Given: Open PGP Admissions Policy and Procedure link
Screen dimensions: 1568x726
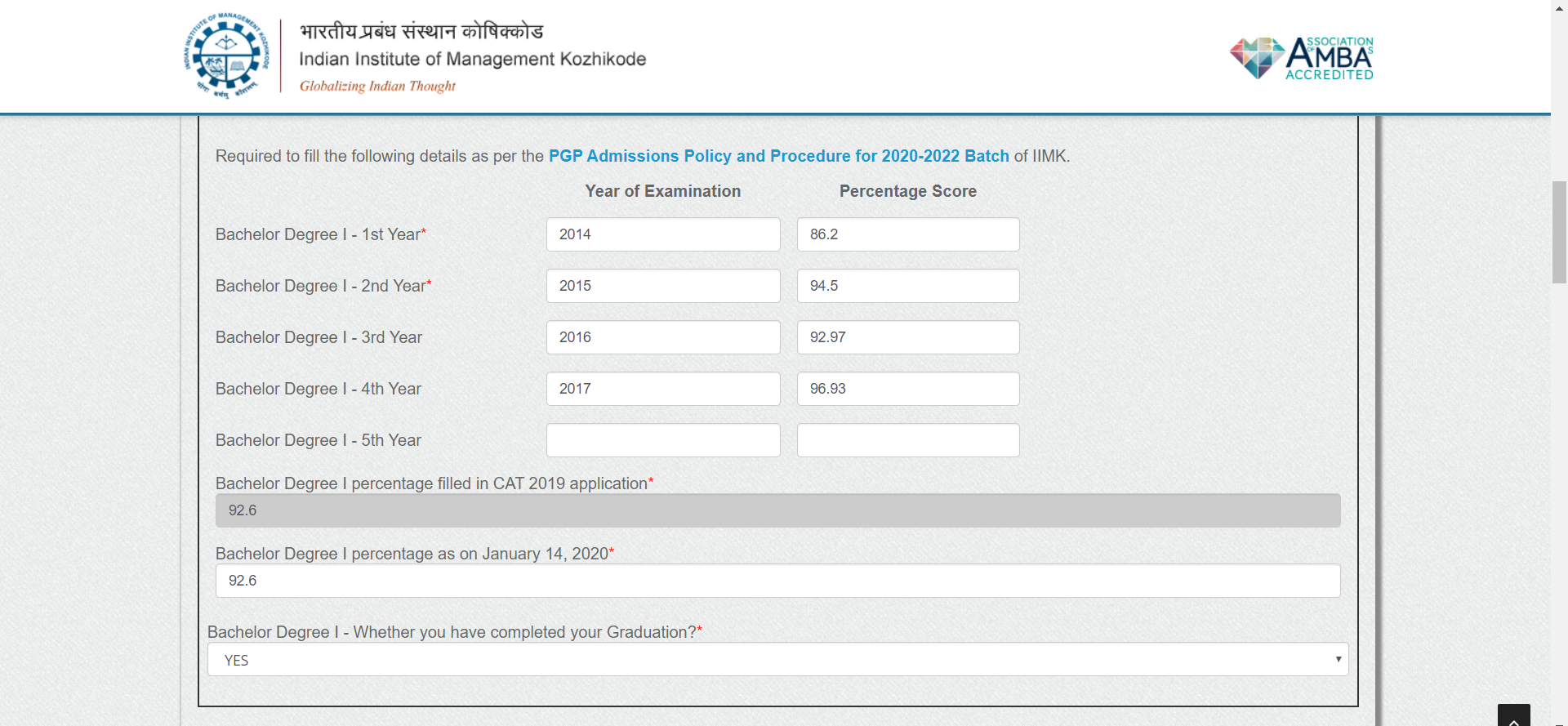Looking at the screenshot, I should pyautogui.click(x=778, y=156).
